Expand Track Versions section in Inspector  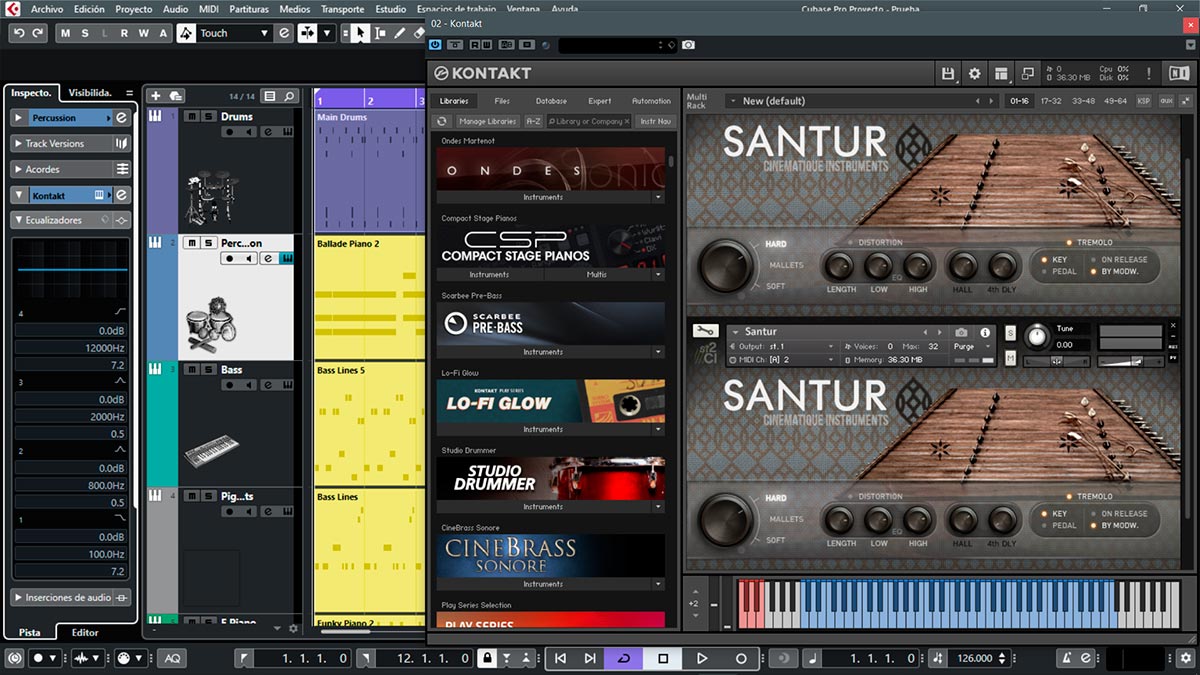coord(18,143)
